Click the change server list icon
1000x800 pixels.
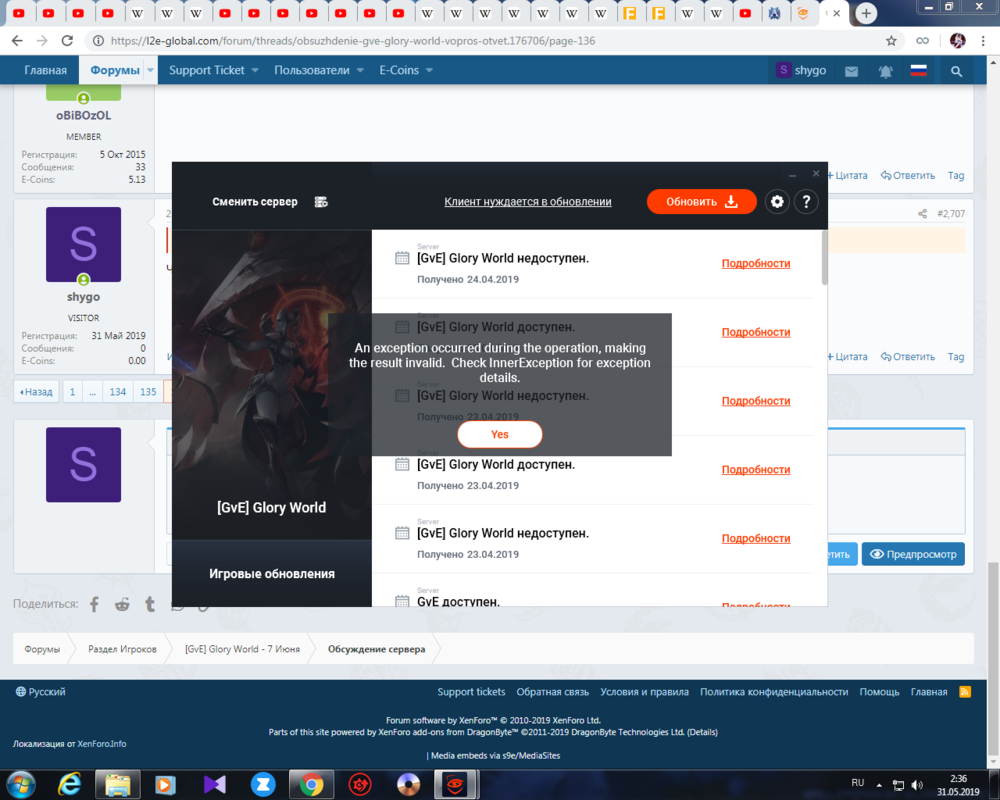pos(321,202)
